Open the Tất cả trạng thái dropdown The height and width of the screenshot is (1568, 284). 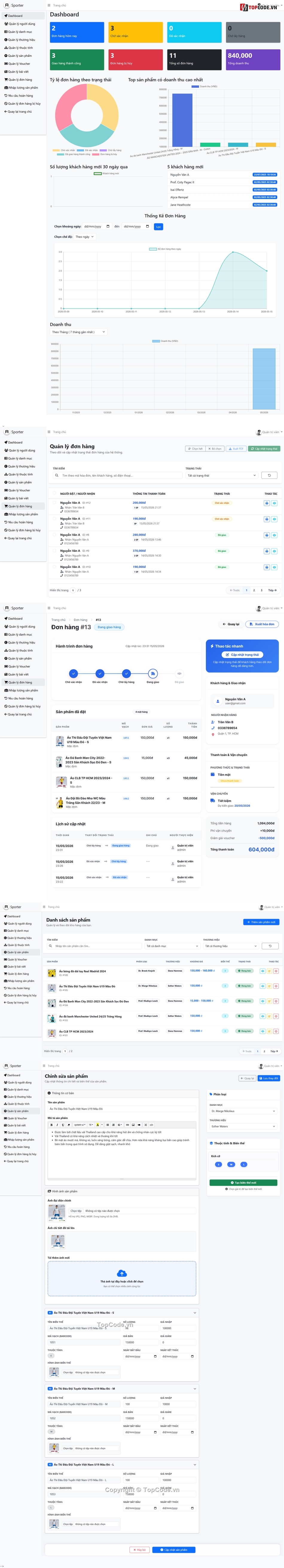[221, 475]
